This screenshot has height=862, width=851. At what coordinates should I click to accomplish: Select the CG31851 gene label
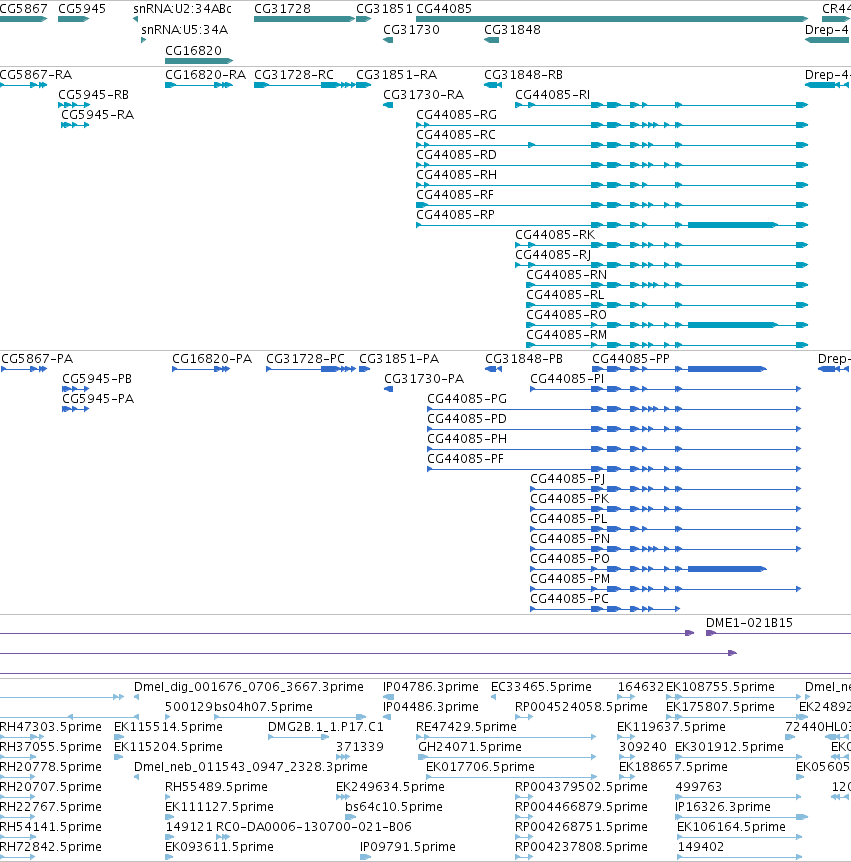(x=384, y=9)
